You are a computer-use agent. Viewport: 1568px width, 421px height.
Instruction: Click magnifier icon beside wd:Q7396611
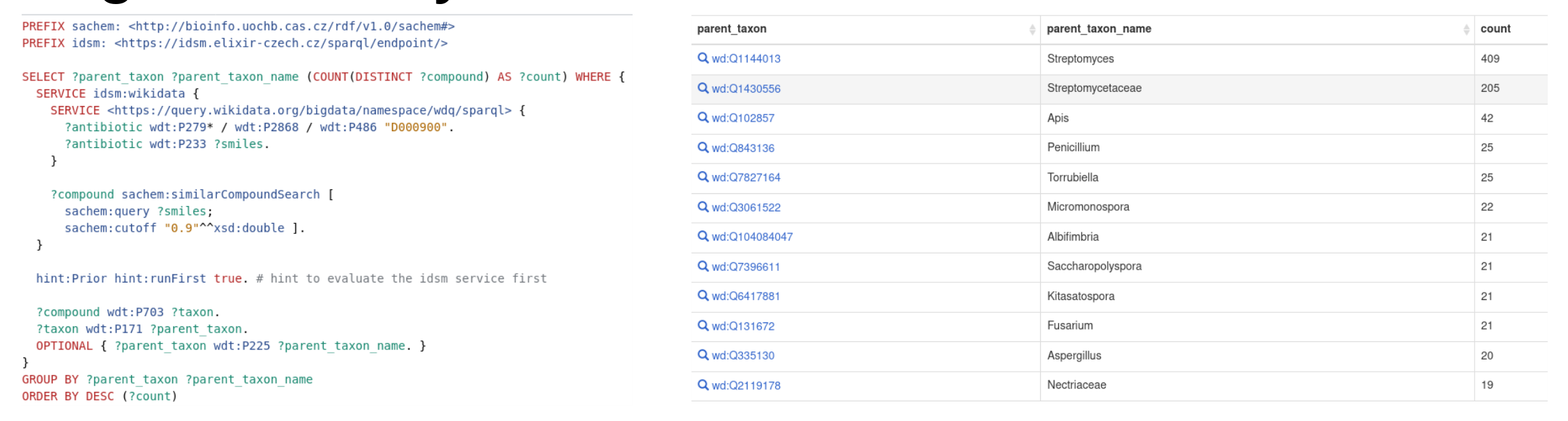click(x=703, y=266)
